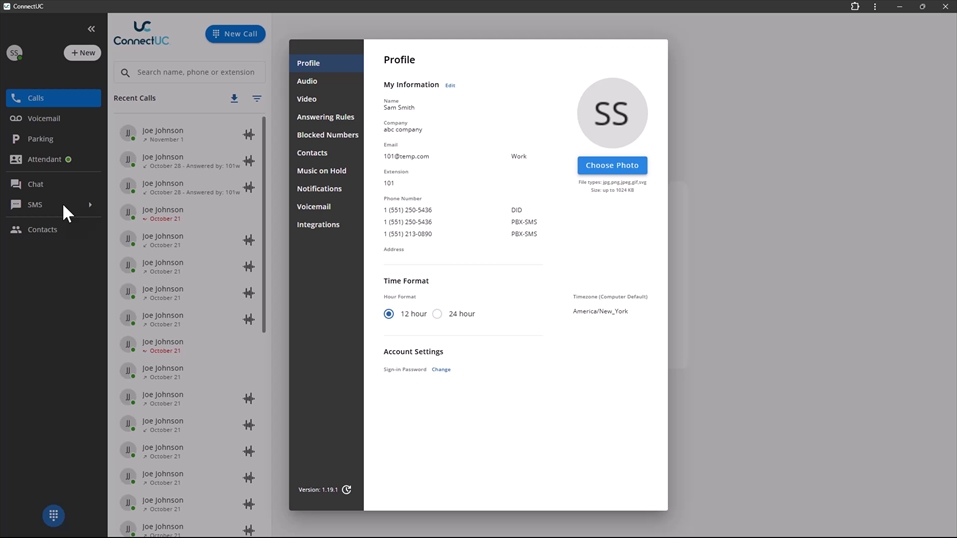This screenshot has height=538, width=957.
Task: Open the + New dropdown button
Action: point(83,53)
